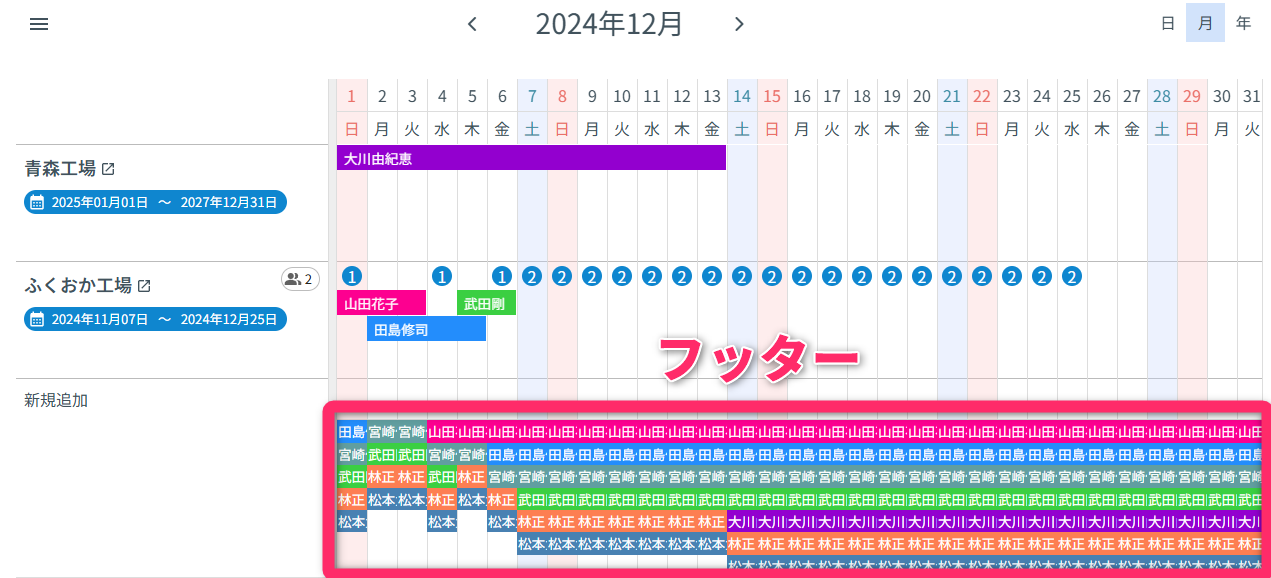The width and height of the screenshot is (1271, 578).
Task: Click the calendar icon on the 青森工場 date badge
Action: [x=38, y=201]
